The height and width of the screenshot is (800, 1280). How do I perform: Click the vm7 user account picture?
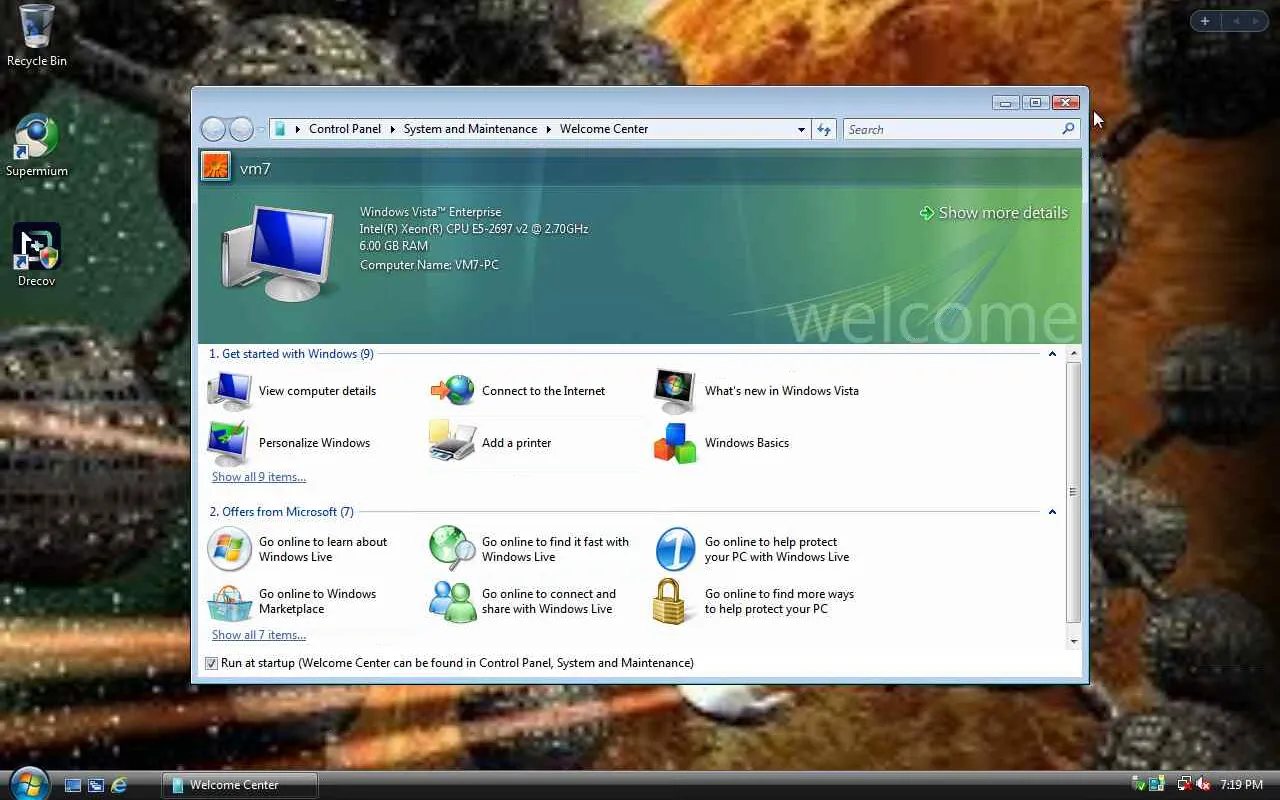point(216,166)
